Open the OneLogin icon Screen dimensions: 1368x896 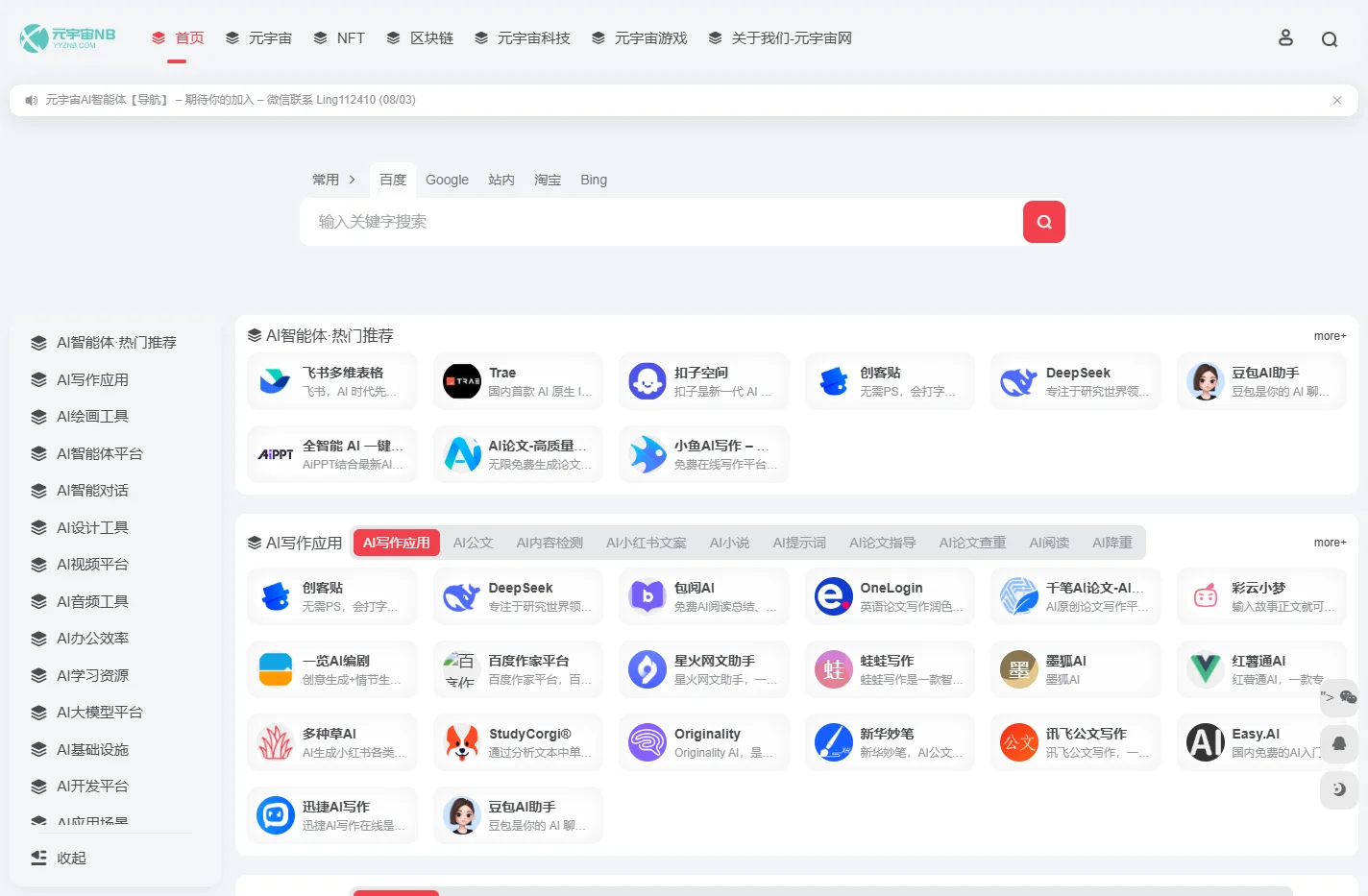point(833,596)
